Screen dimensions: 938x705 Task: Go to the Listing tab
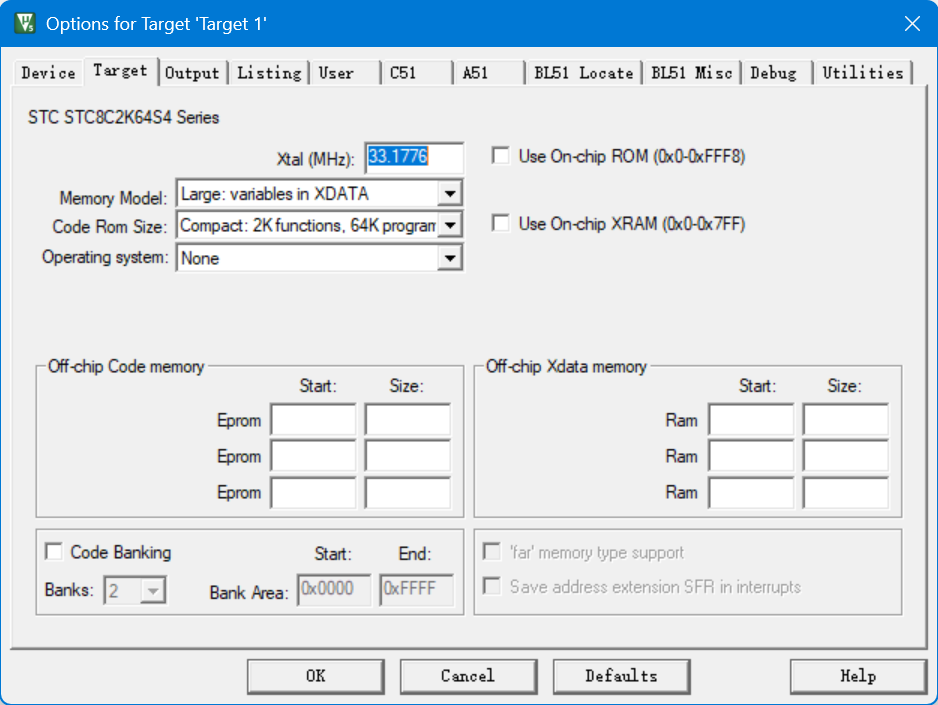pyautogui.click(x=269, y=73)
